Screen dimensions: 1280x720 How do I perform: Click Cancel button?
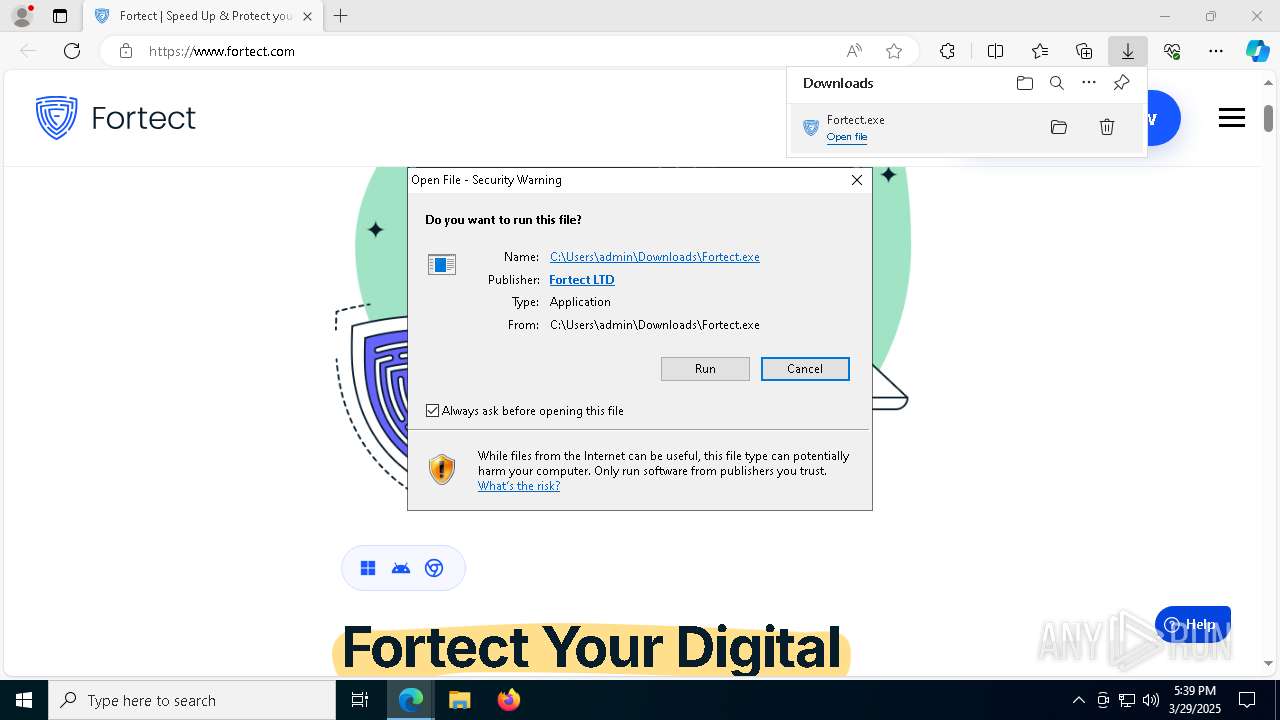tap(805, 369)
